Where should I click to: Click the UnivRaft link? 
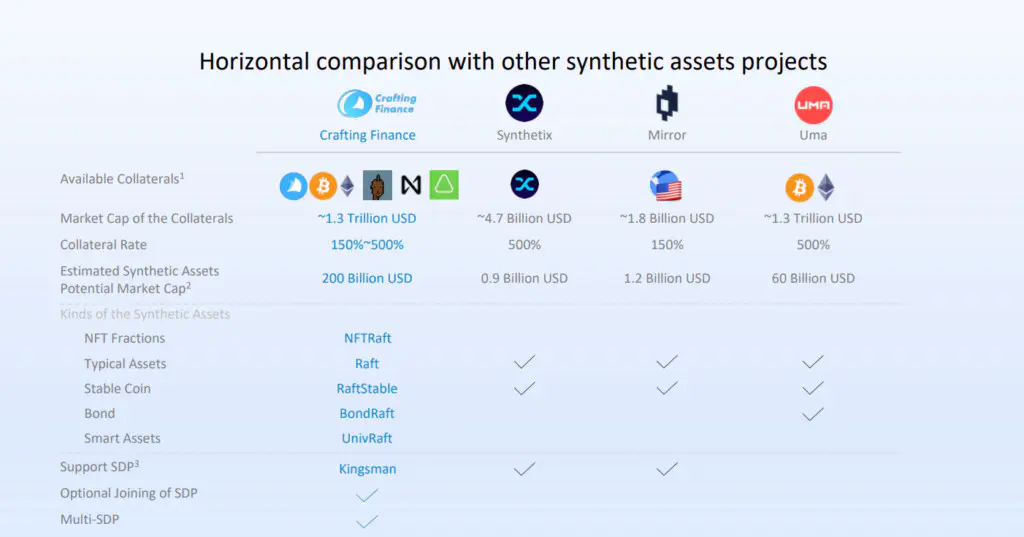[367, 438]
